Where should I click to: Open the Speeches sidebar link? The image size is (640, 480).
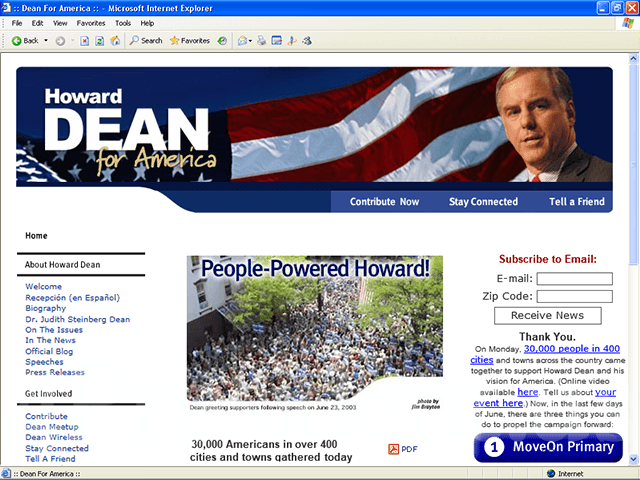tap(44, 362)
